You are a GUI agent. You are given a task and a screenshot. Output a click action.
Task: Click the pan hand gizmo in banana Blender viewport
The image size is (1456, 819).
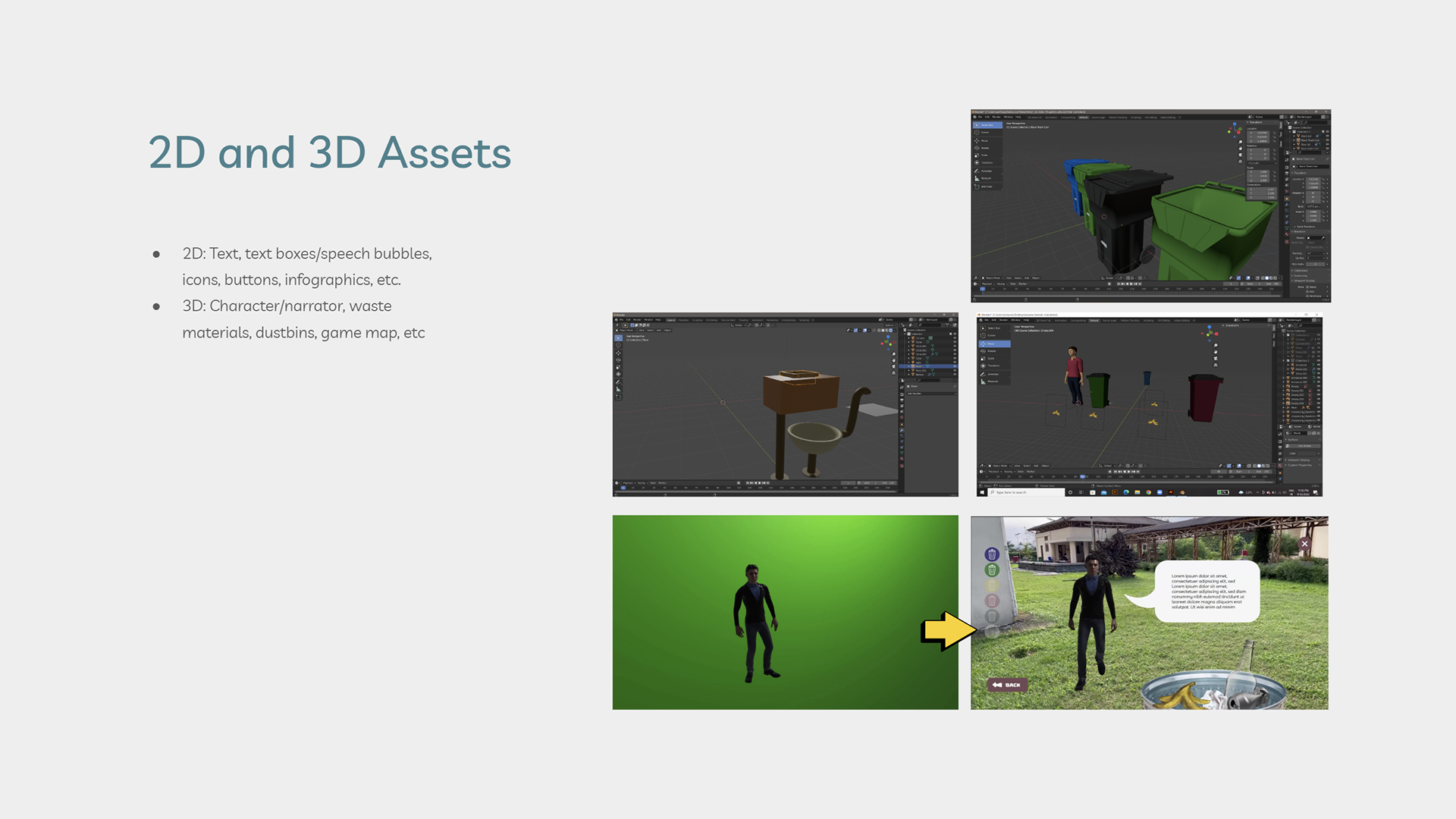pyautogui.click(x=1216, y=352)
